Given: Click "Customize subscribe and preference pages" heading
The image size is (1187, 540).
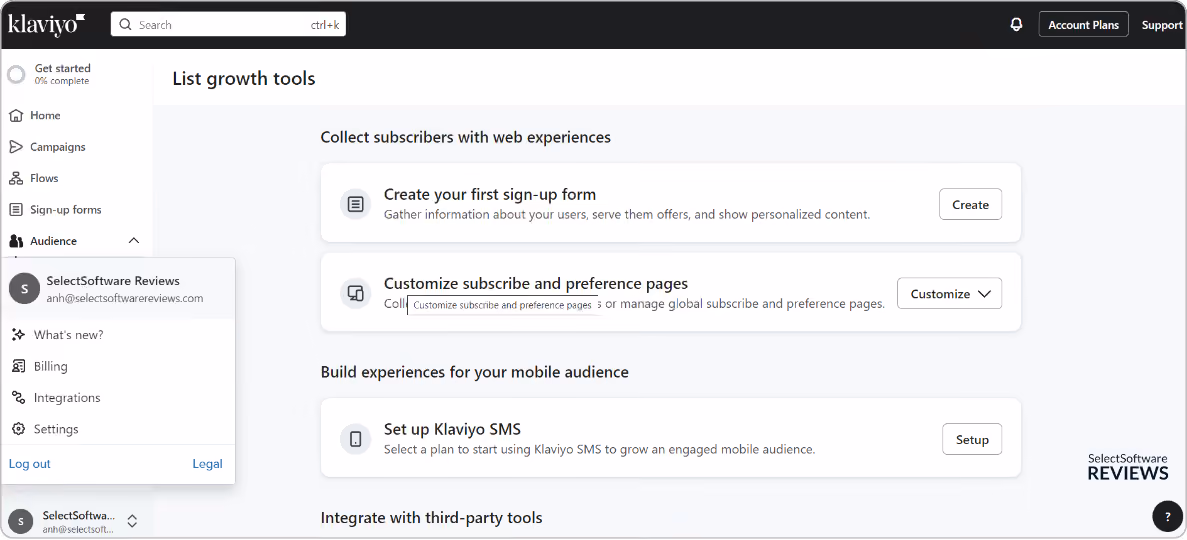Looking at the screenshot, I should [536, 284].
